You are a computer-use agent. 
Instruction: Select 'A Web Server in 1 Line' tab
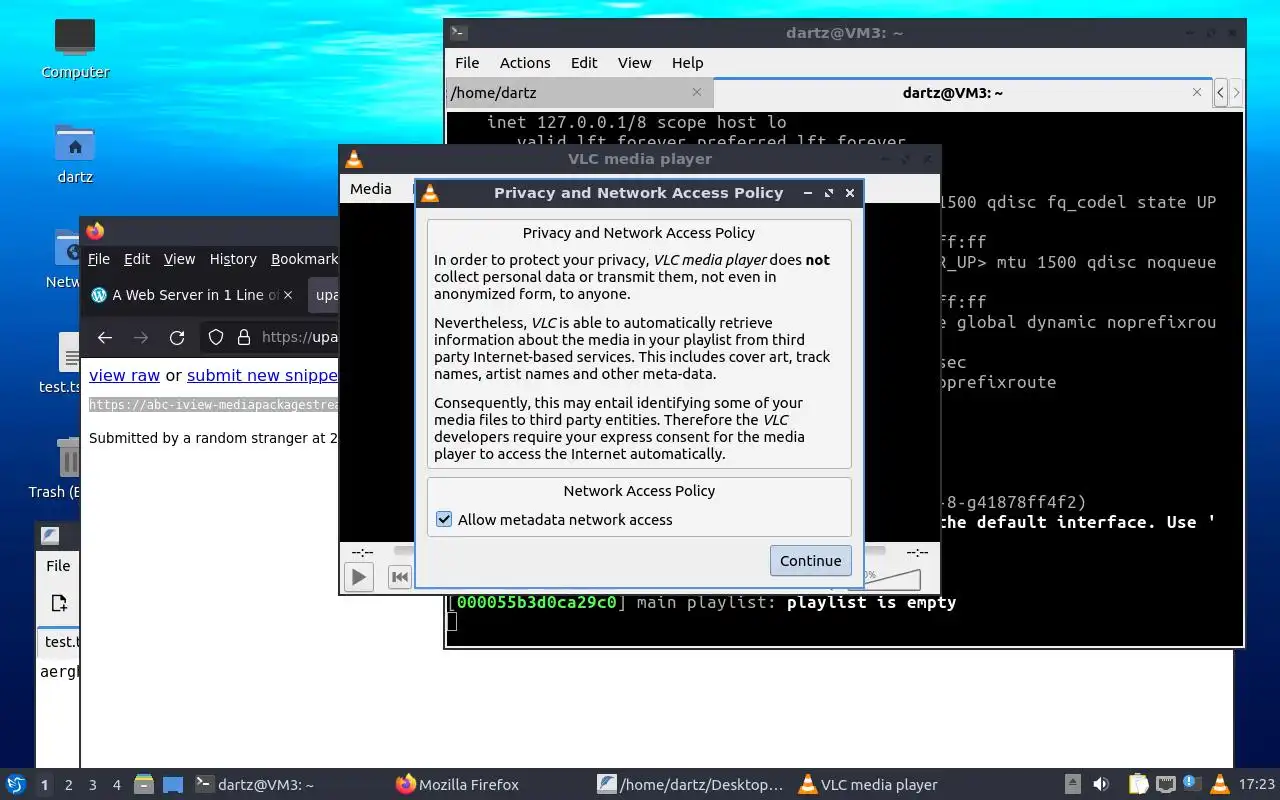[193, 295]
